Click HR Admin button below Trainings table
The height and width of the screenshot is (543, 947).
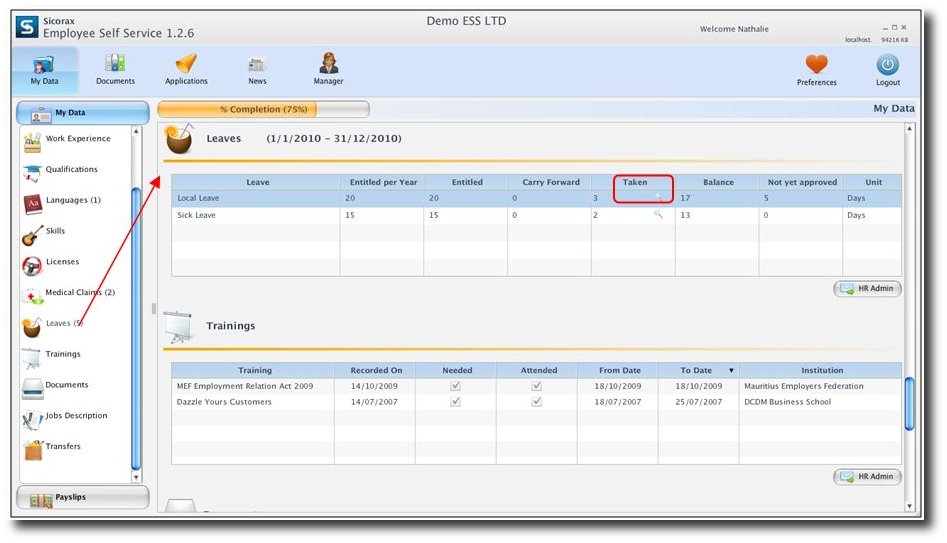pyautogui.click(x=867, y=477)
